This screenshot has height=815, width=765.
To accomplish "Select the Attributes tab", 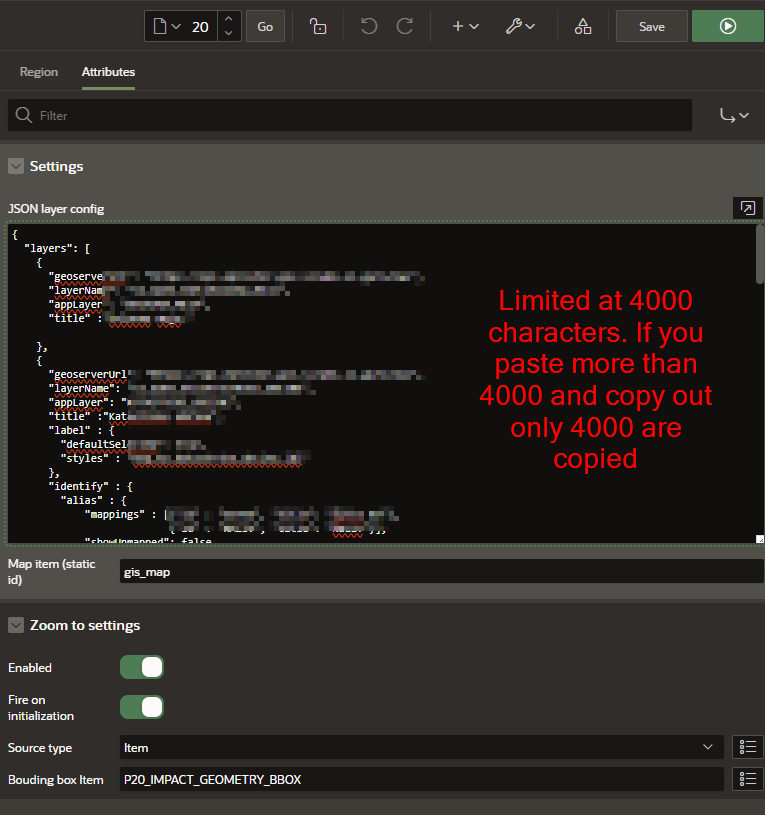I will pyautogui.click(x=108, y=72).
